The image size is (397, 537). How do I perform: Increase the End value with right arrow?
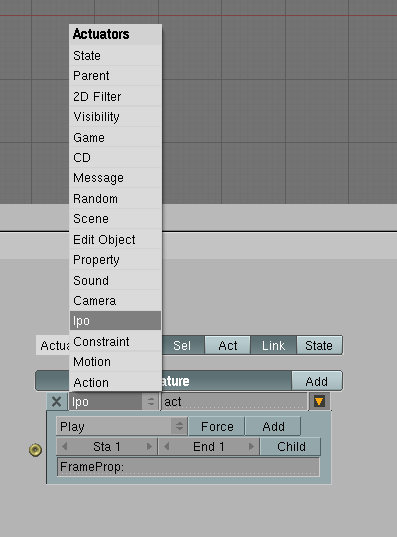pos(252,446)
